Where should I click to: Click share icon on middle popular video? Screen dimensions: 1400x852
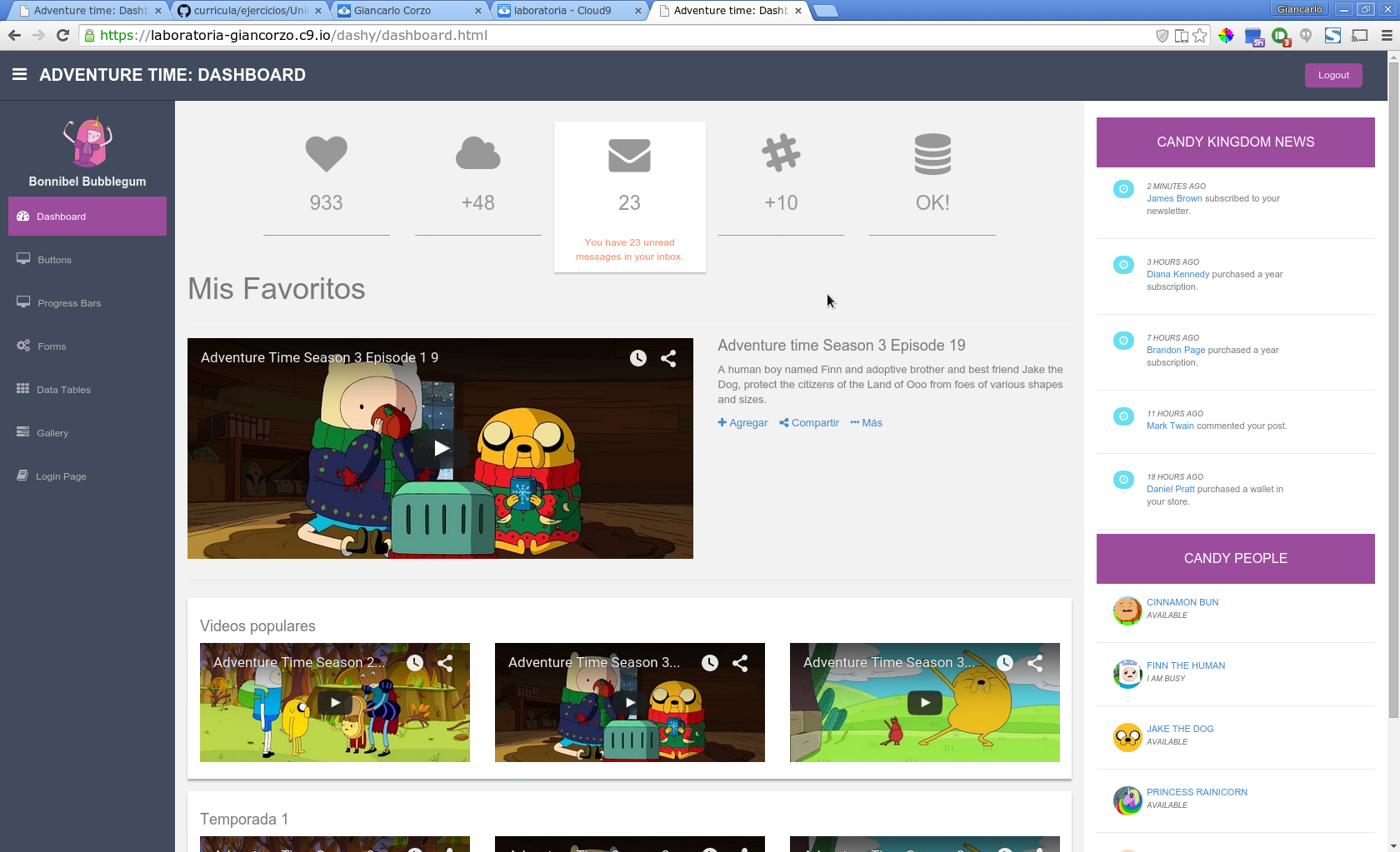click(740, 663)
